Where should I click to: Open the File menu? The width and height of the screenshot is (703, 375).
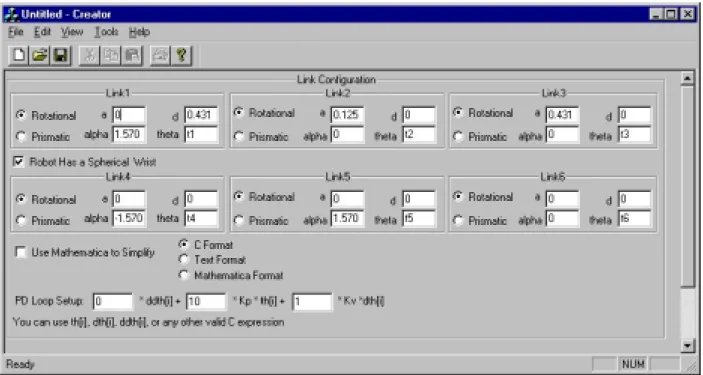[16, 32]
